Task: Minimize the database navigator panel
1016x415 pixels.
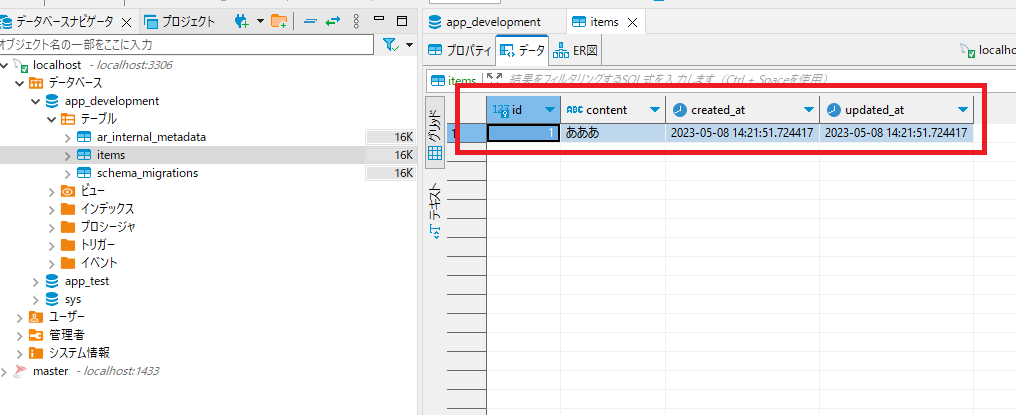Action: pos(380,19)
